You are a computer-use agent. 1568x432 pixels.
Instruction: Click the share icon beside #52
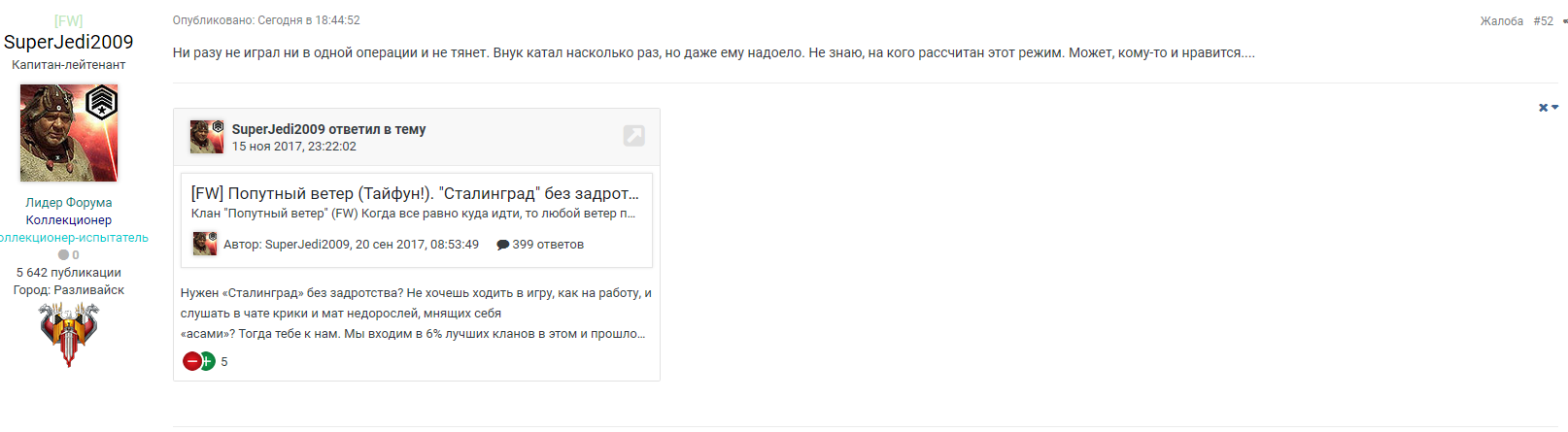point(1564,21)
